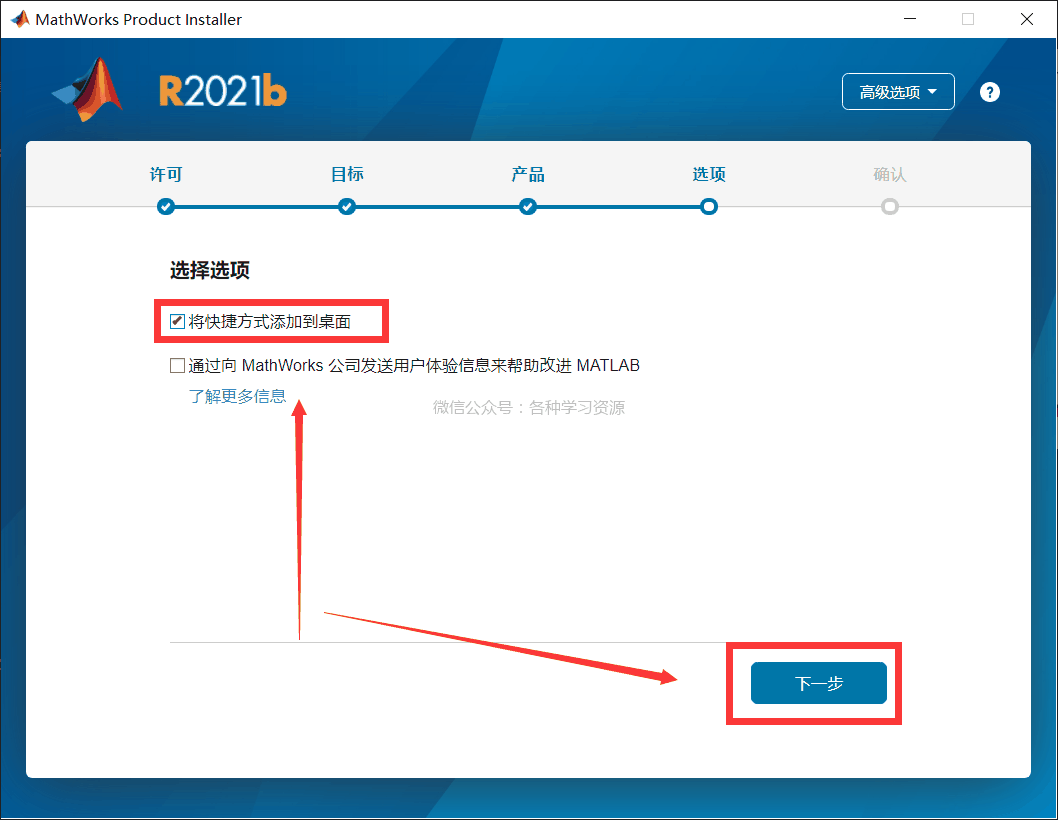The image size is (1058, 820).
Task: Click the 产品 step checkmark circle
Action: [528, 207]
